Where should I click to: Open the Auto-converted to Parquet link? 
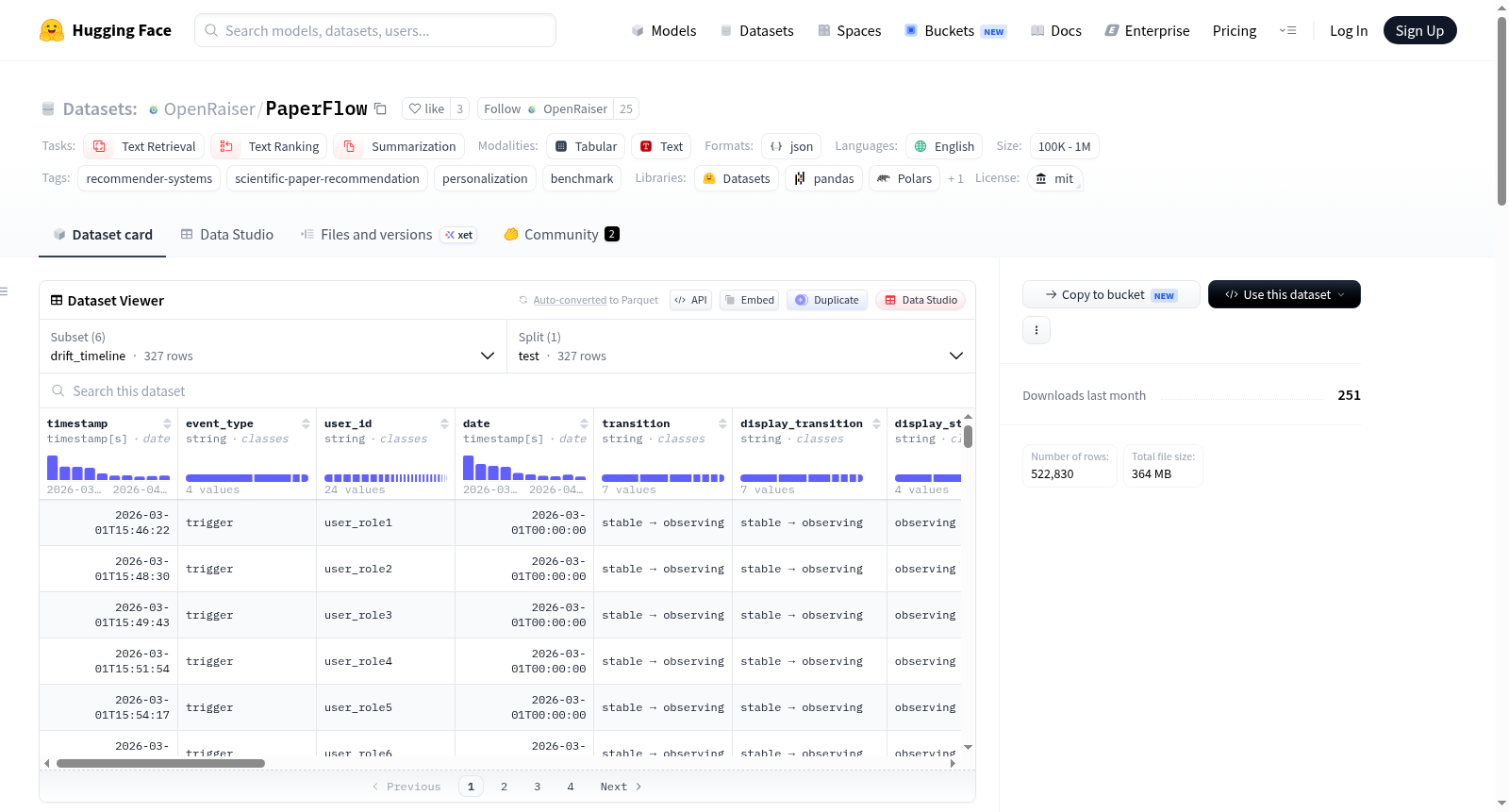(x=570, y=300)
